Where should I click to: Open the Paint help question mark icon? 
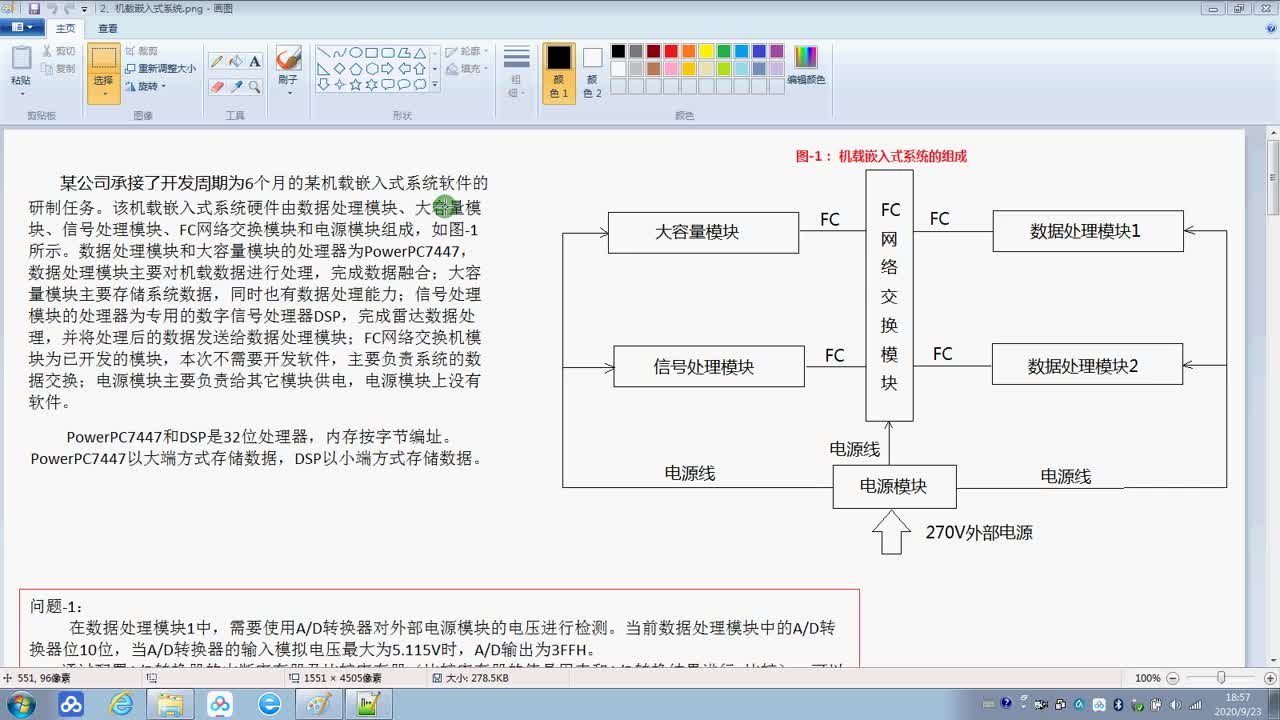click(x=1270, y=28)
